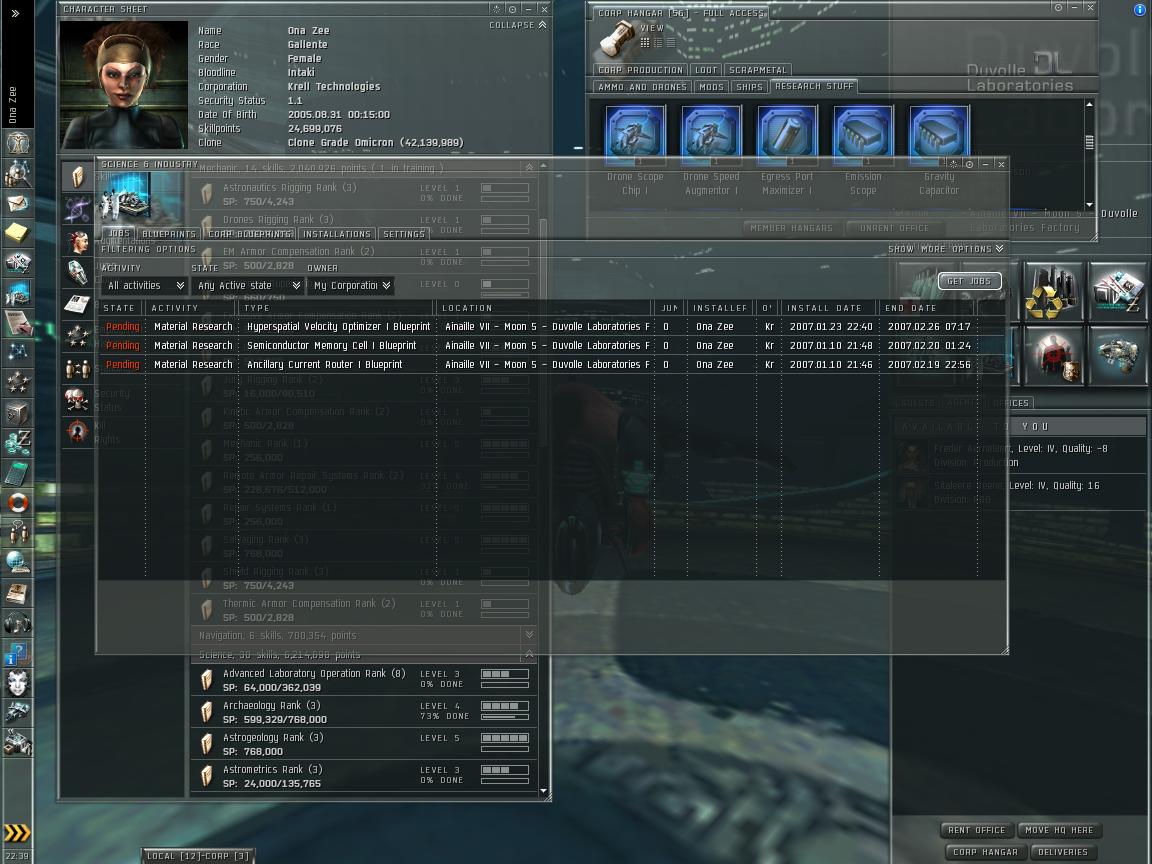Click Deliveries button
1152x864 pixels.
[x=1062, y=852]
